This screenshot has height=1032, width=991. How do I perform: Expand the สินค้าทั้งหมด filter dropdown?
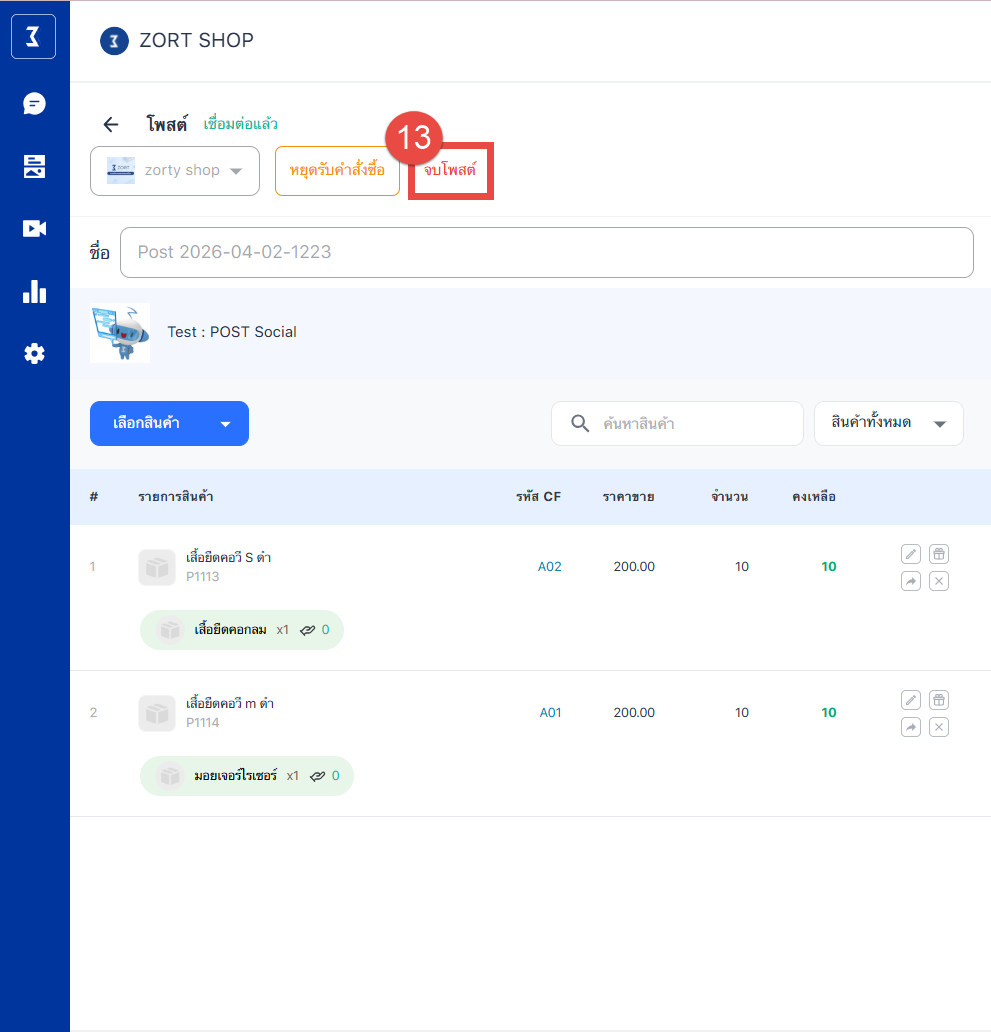[888, 423]
